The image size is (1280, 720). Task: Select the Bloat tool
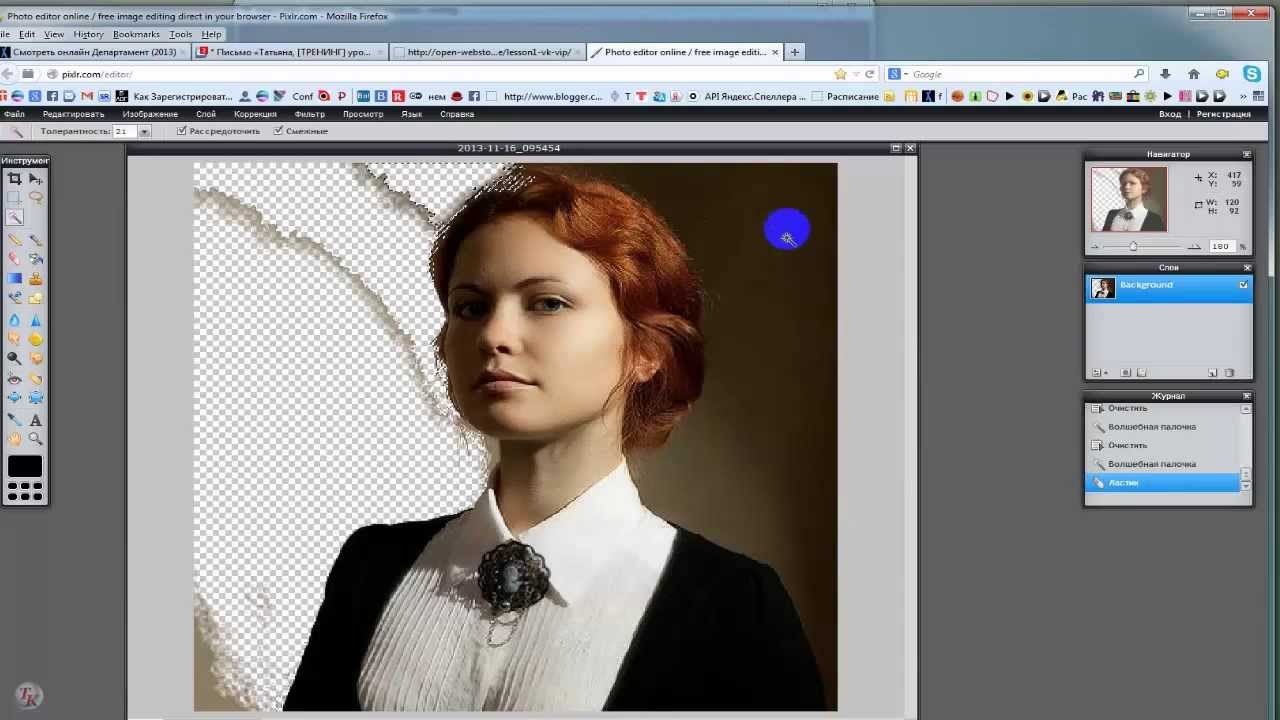14,398
